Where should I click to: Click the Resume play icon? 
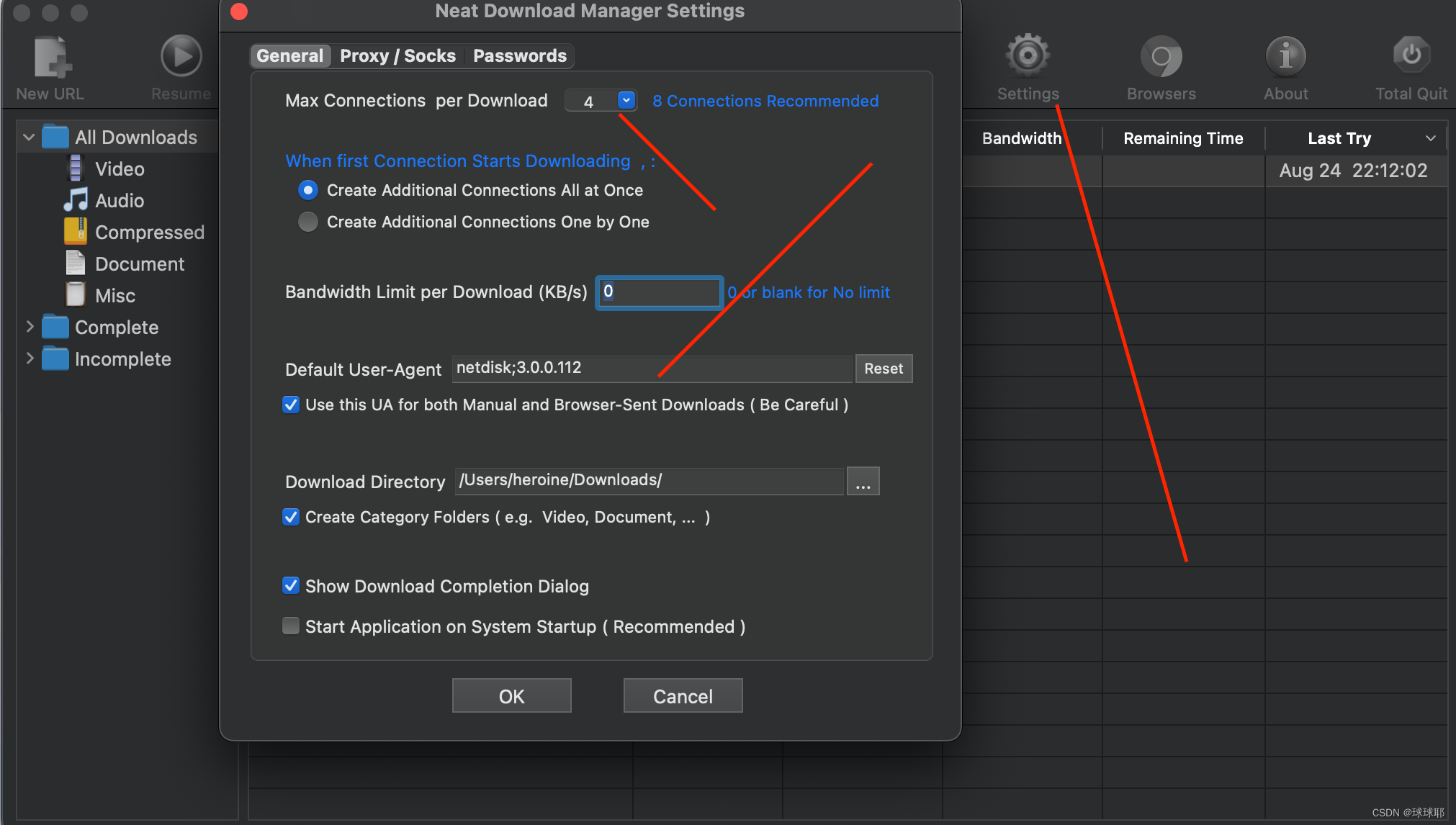pos(181,56)
